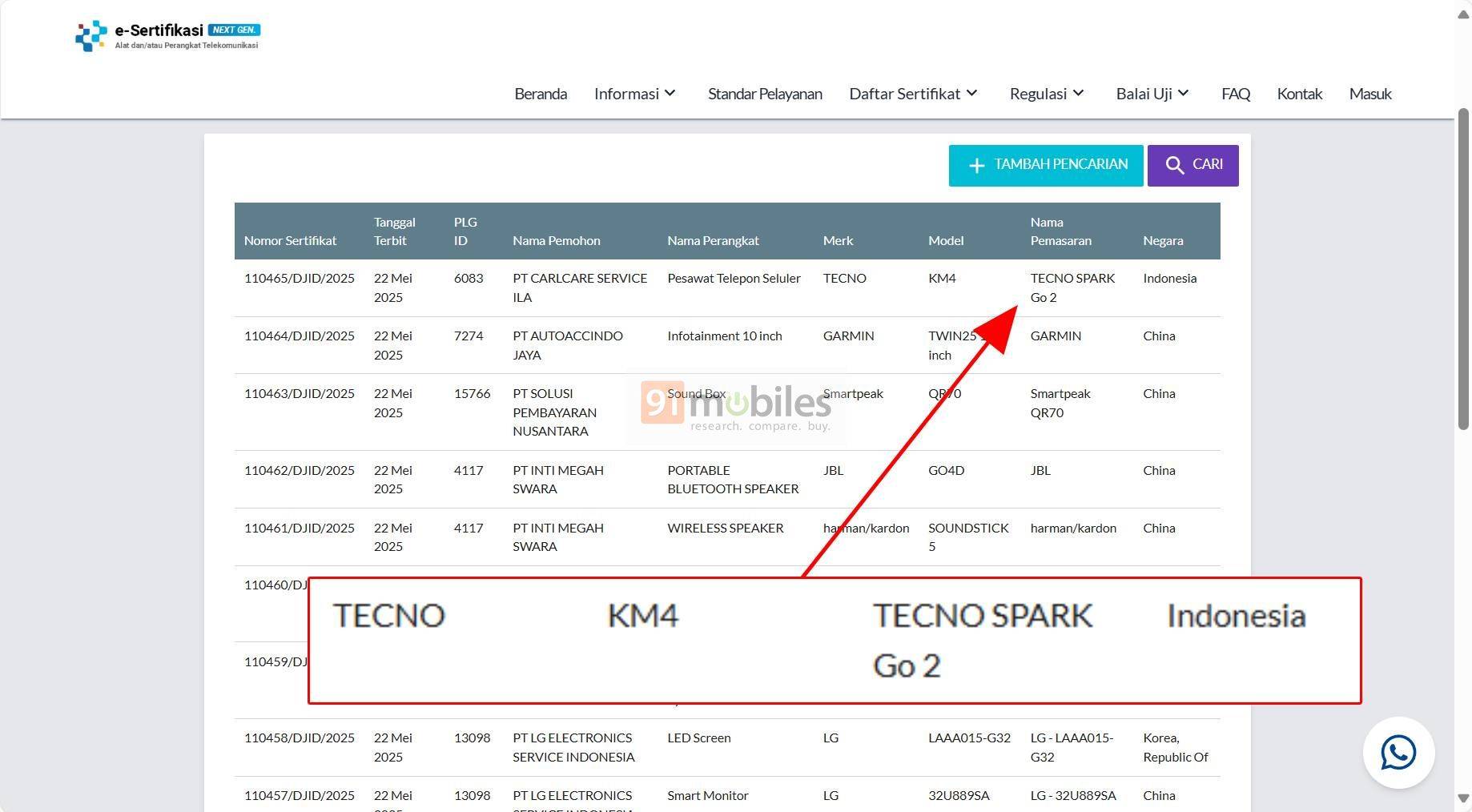
Task: Go to Beranda page
Action: tap(541, 94)
